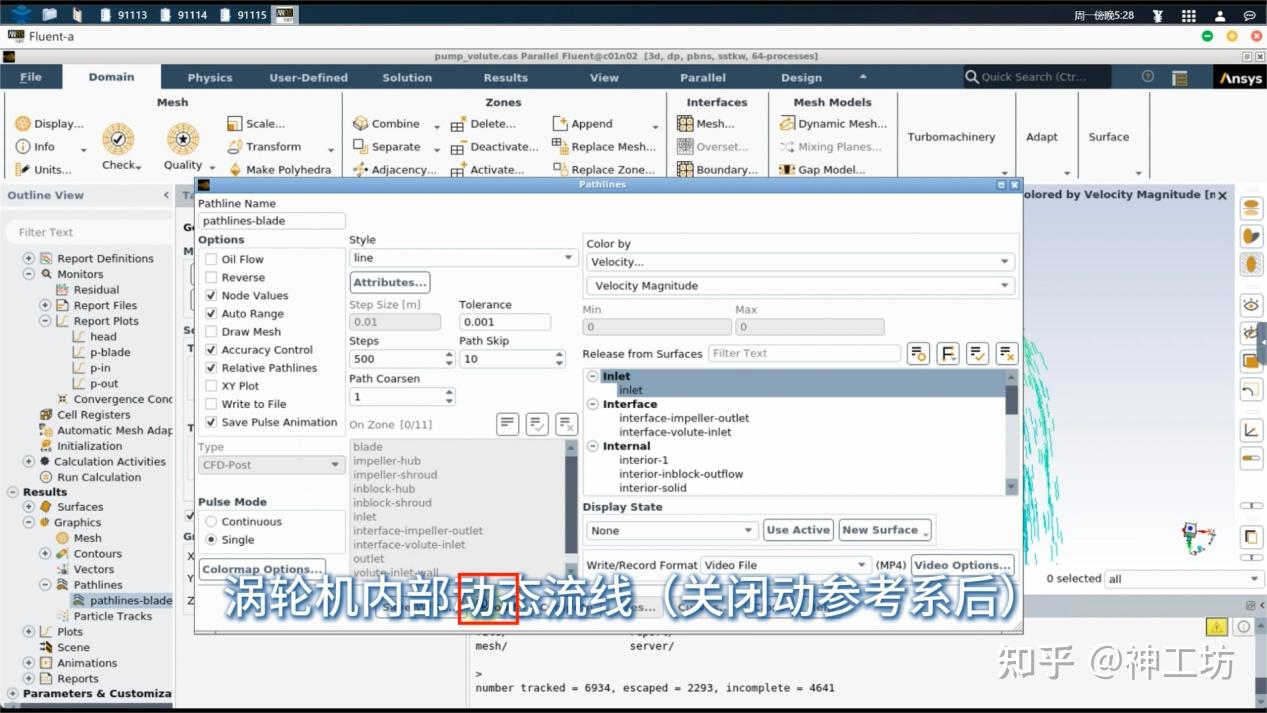Screen dimensions: 1267x713
Task: Enable the XY Plot checkbox
Action: click(x=211, y=386)
